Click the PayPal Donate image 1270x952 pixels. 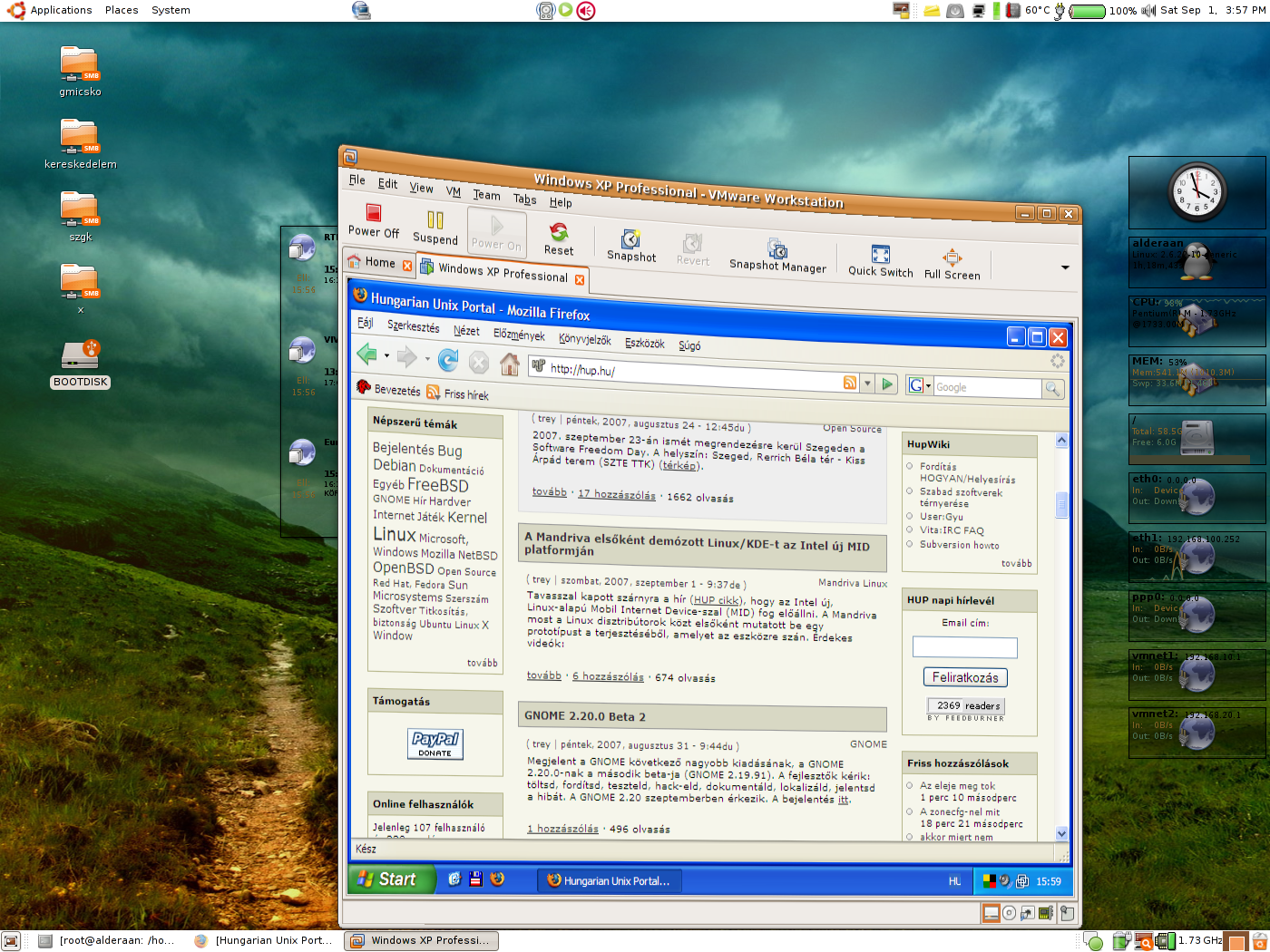(x=435, y=743)
